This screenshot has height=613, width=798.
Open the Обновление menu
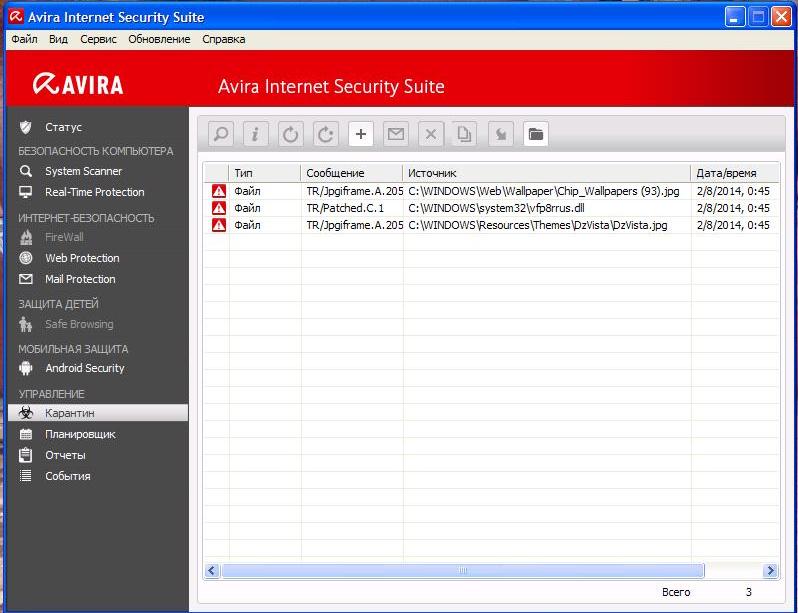tap(159, 39)
